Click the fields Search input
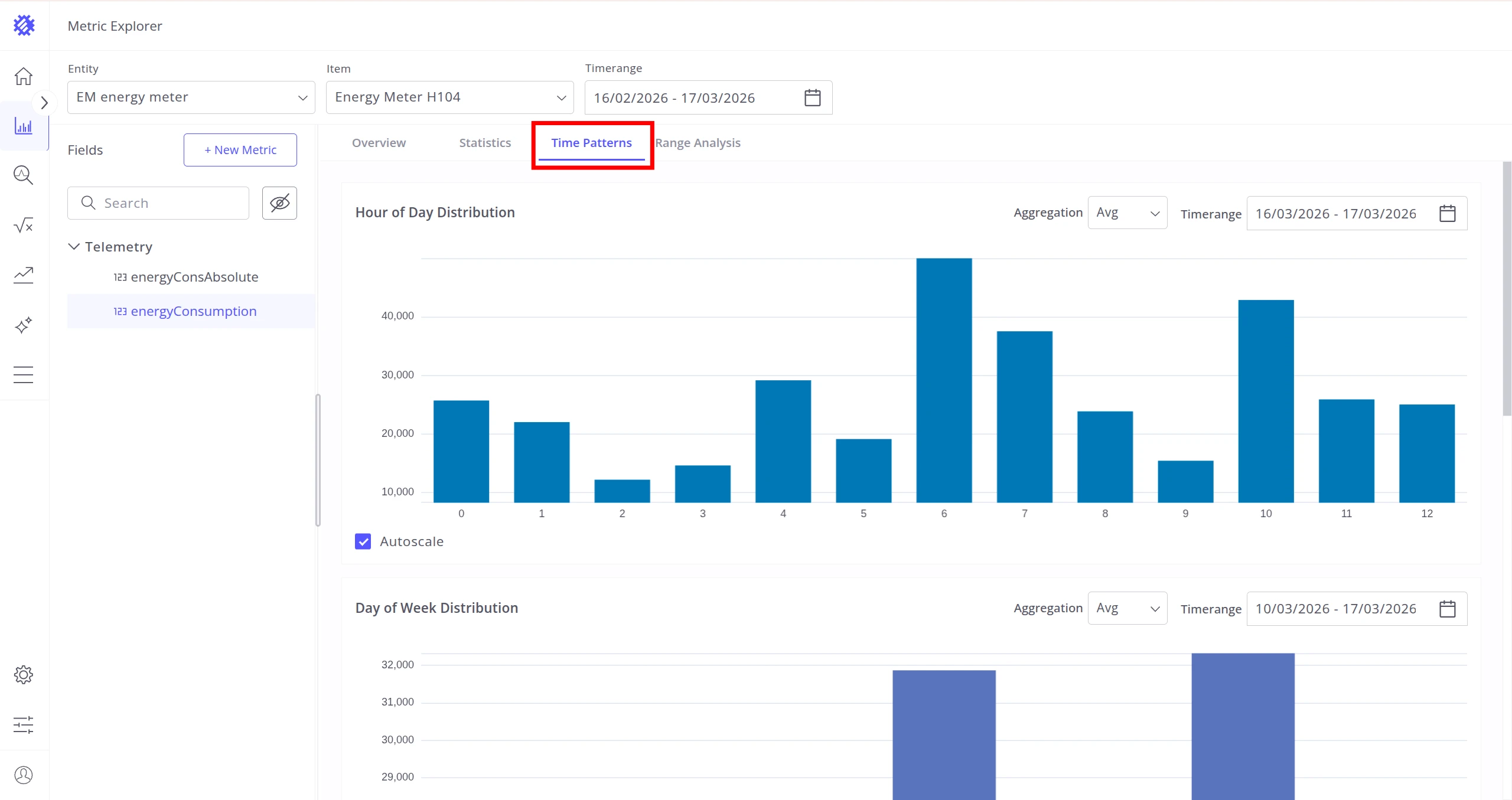1512x800 pixels. pos(158,203)
